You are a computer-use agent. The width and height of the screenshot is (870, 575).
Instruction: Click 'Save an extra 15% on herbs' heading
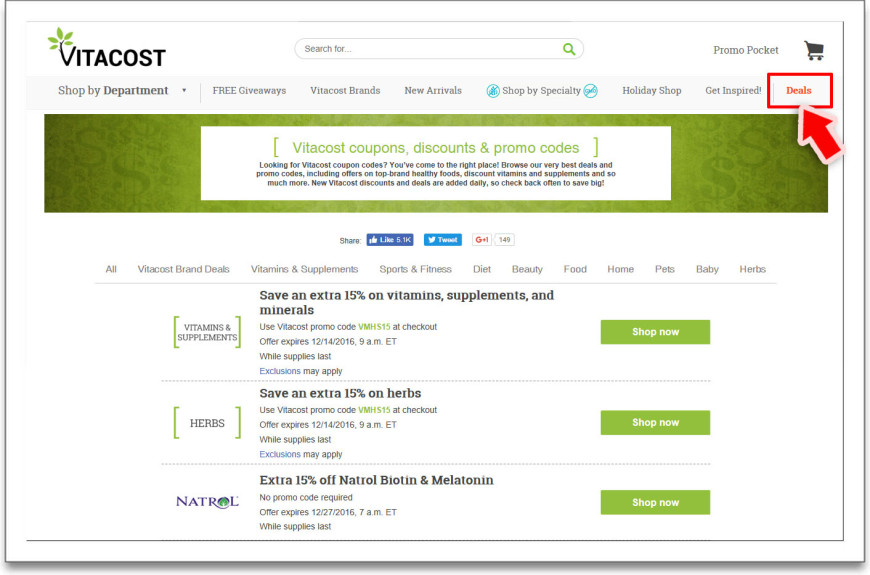340,394
